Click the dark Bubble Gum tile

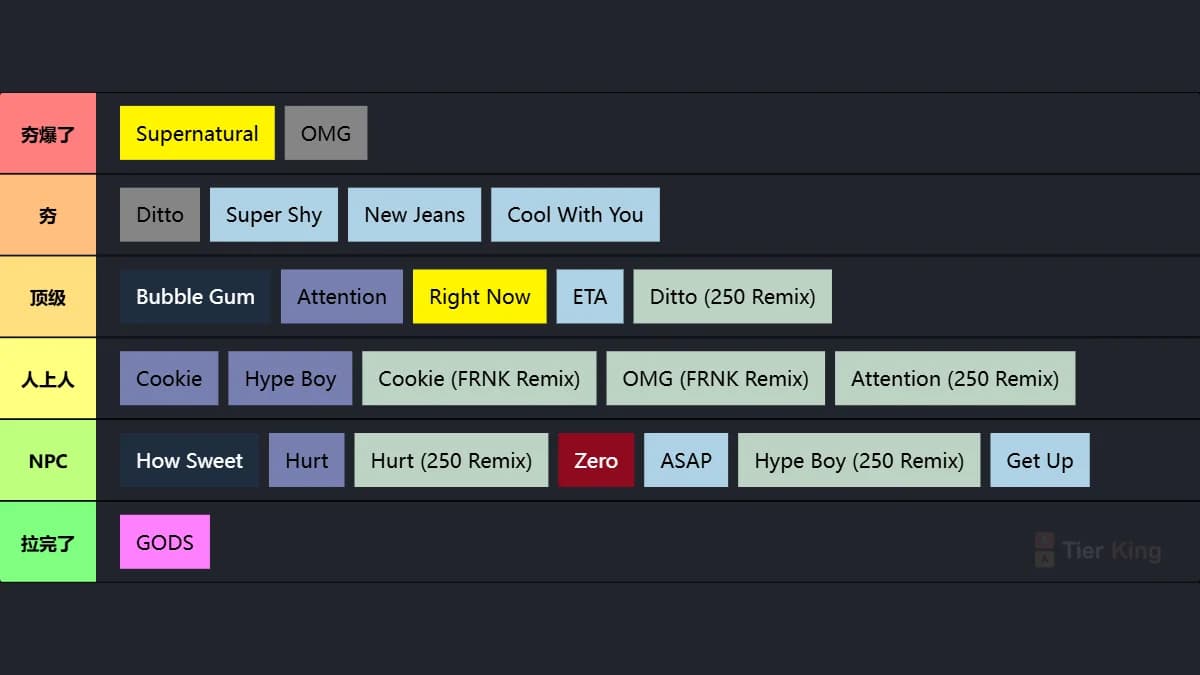tap(195, 297)
